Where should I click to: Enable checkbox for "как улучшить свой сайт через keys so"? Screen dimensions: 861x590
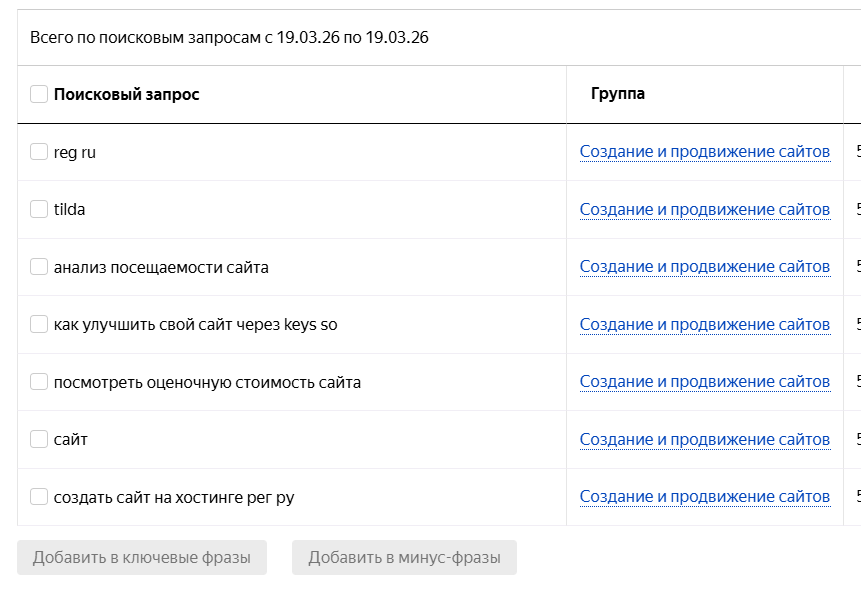pyautogui.click(x=39, y=324)
